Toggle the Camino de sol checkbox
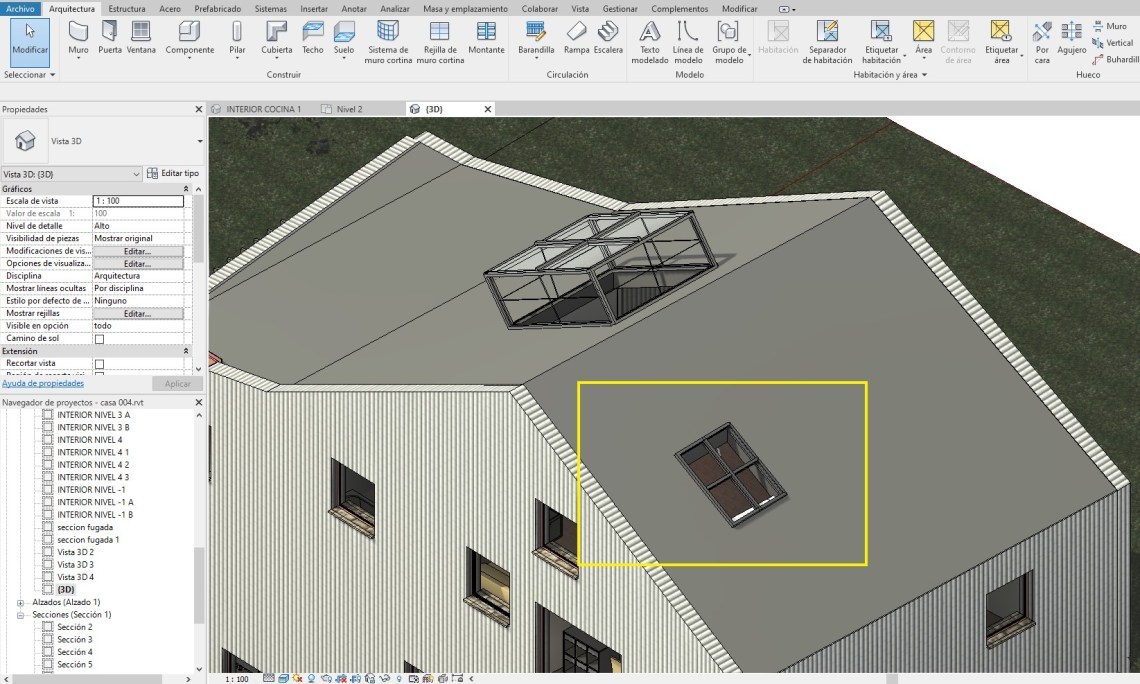 pyautogui.click(x=99, y=339)
